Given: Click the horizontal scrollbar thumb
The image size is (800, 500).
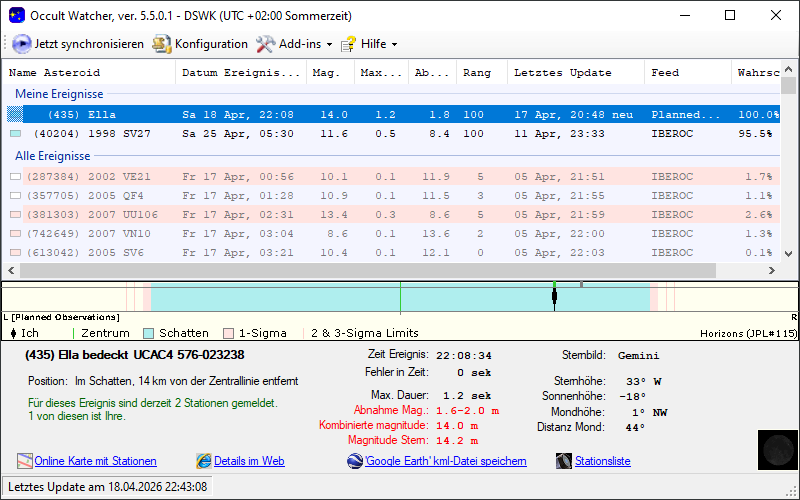Looking at the screenshot, I should click(x=367, y=270).
